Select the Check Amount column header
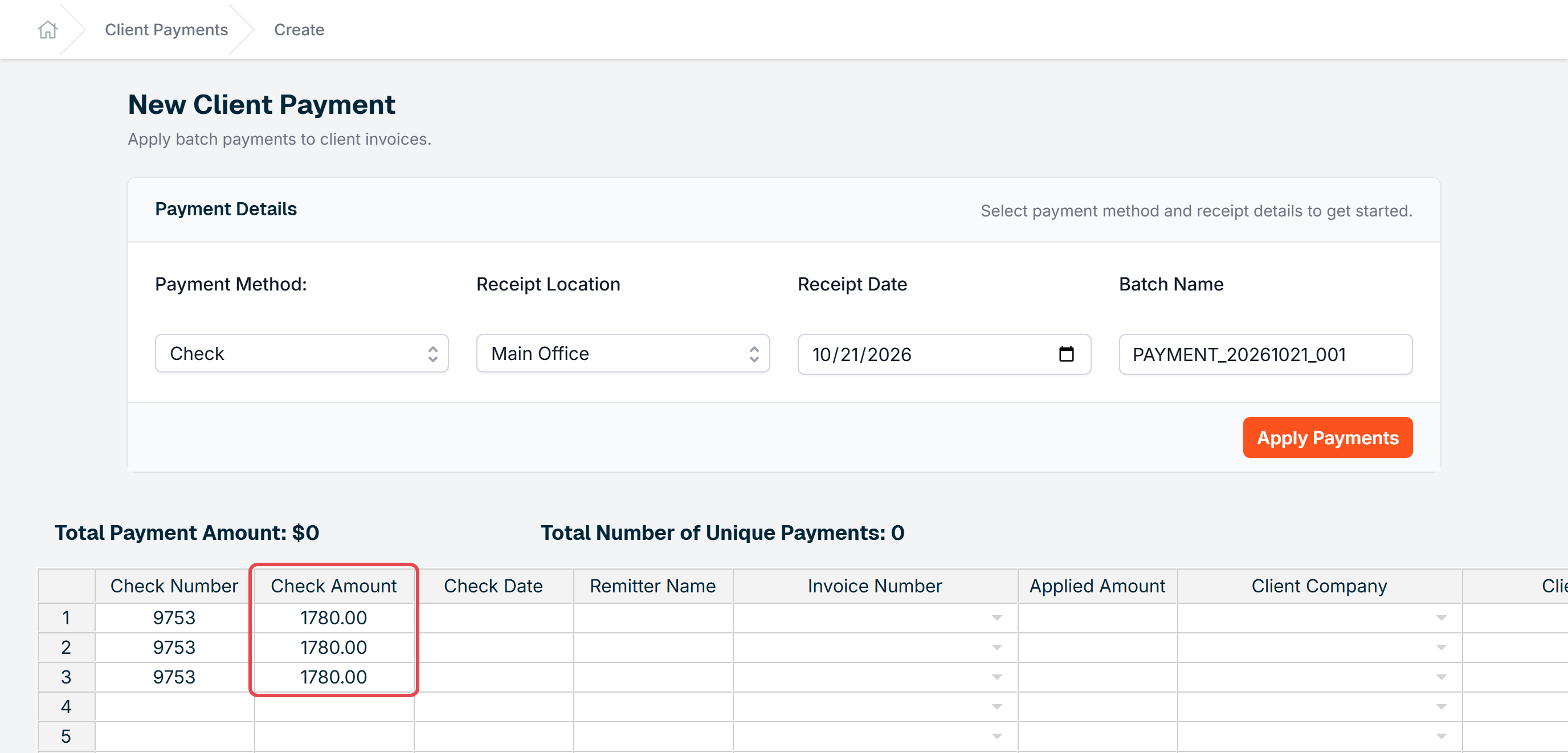Image resolution: width=1568 pixels, height=753 pixels. 333,586
